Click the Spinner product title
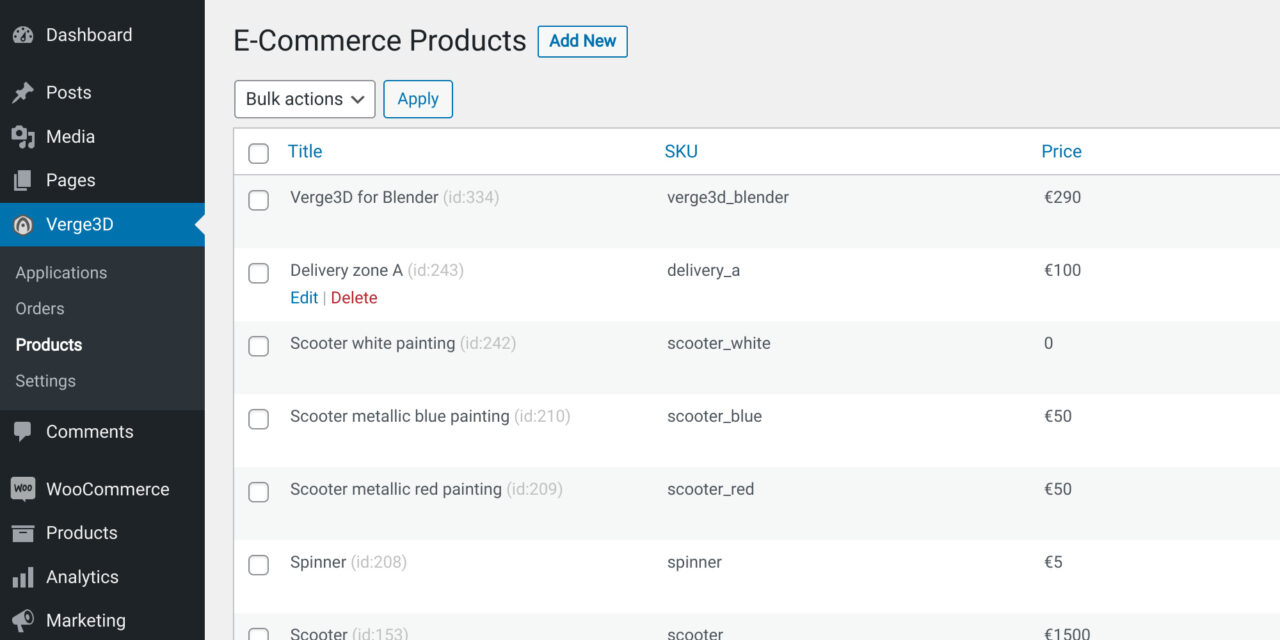 click(318, 563)
